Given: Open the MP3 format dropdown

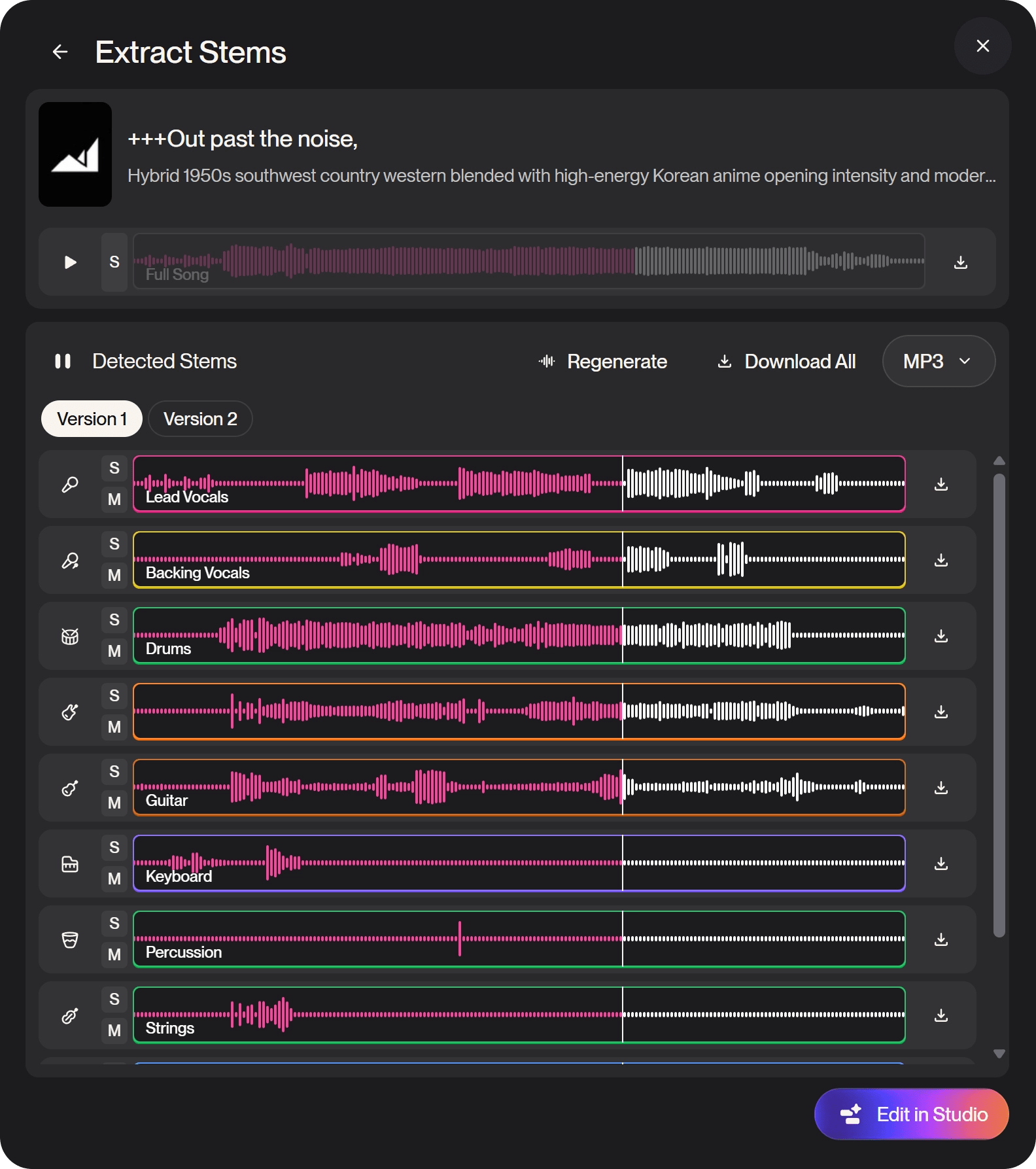Looking at the screenshot, I should [939, 361].
